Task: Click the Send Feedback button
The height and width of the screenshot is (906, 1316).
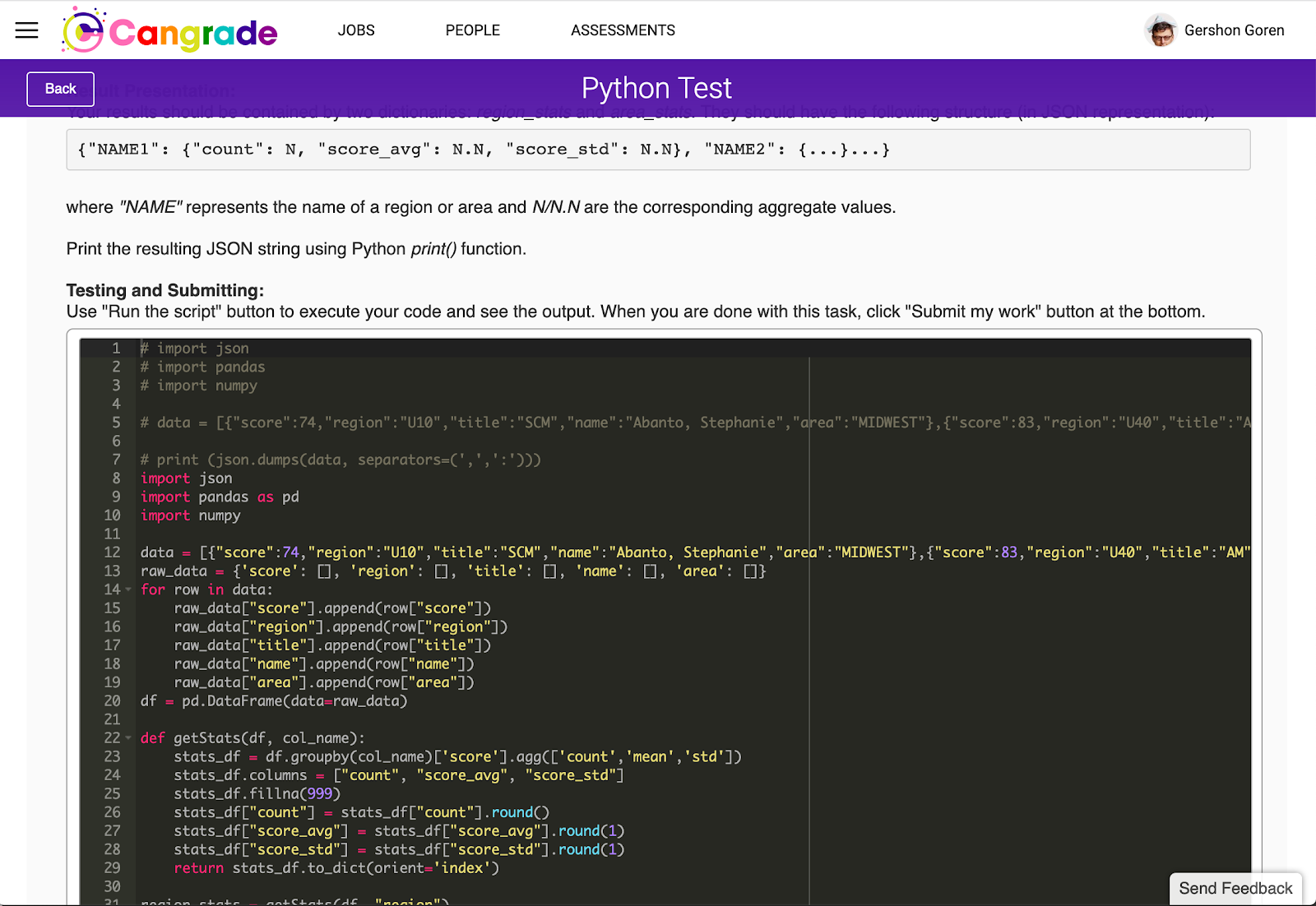Action: tap(1235, 888)
